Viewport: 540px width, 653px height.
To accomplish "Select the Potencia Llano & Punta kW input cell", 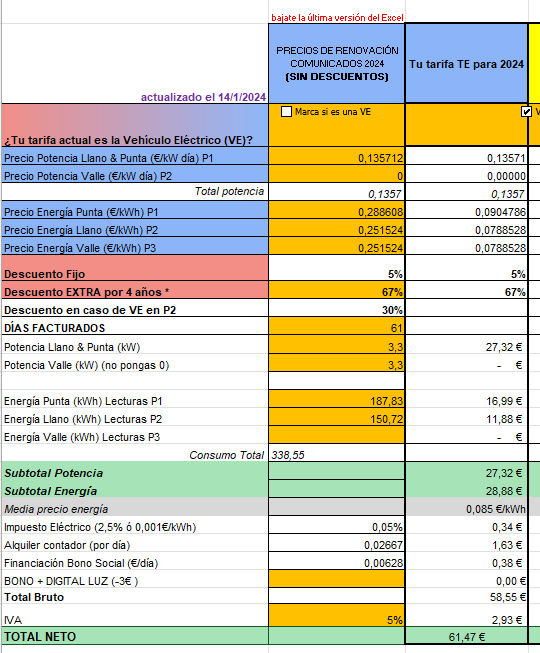I will tap(337, 346).
